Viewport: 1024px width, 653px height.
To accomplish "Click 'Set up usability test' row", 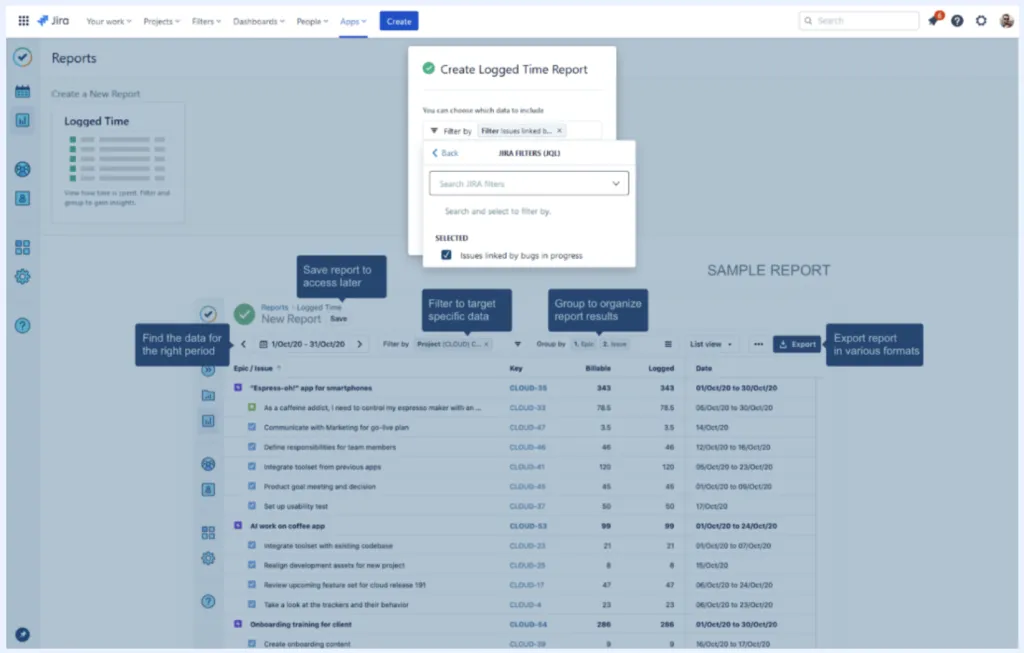I will [x=519, y=506].
